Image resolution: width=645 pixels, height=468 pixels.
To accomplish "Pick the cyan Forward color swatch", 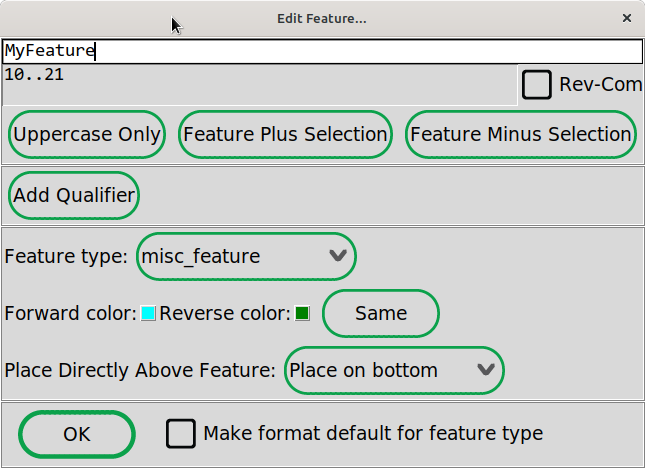I will pyautogui.click(x=148, y=313).
